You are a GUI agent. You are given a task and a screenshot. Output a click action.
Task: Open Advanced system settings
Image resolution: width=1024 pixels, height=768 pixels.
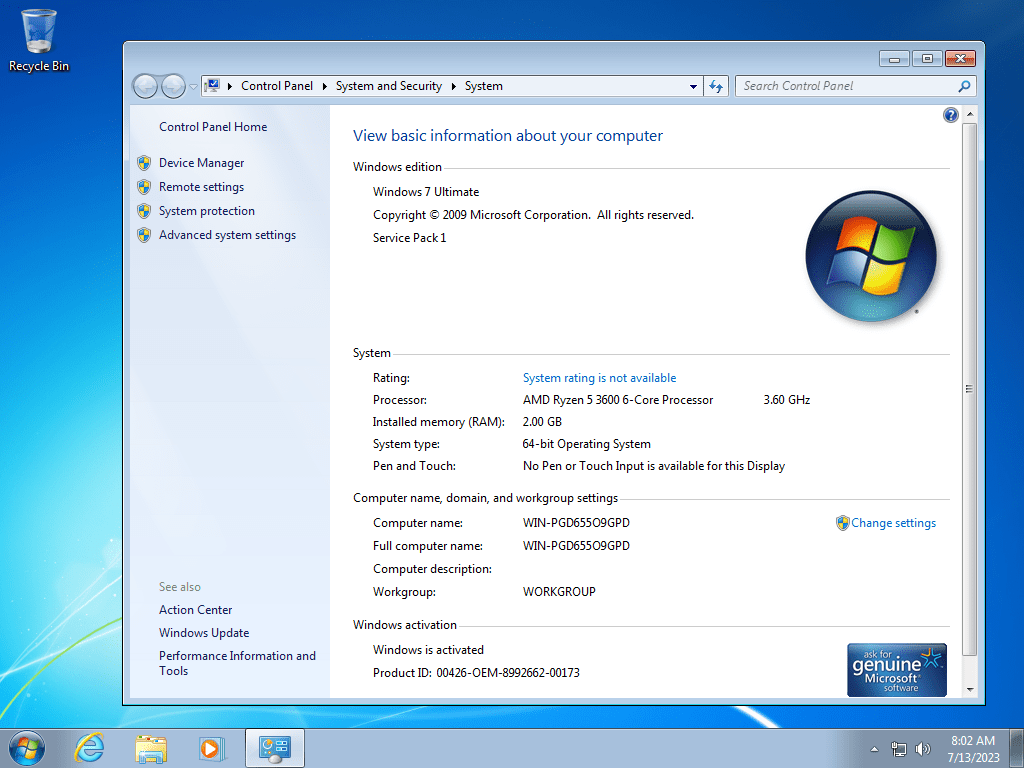227,235
